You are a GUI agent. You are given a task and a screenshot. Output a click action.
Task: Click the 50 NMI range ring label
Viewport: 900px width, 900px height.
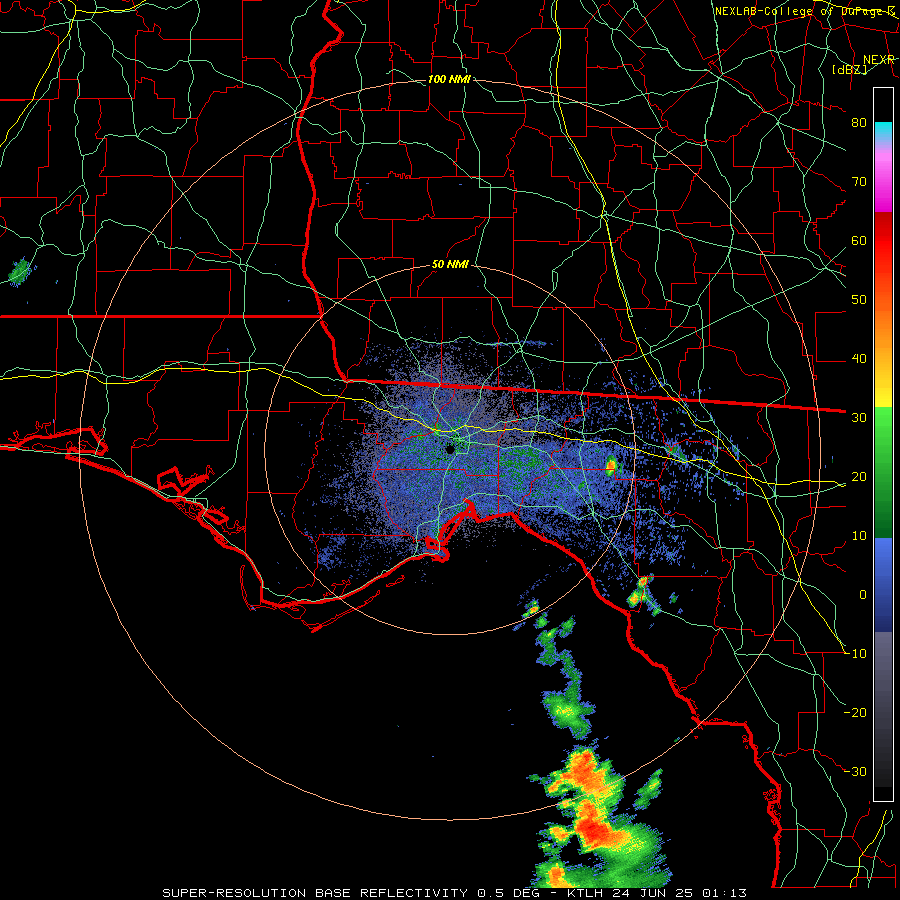point(450,265)
